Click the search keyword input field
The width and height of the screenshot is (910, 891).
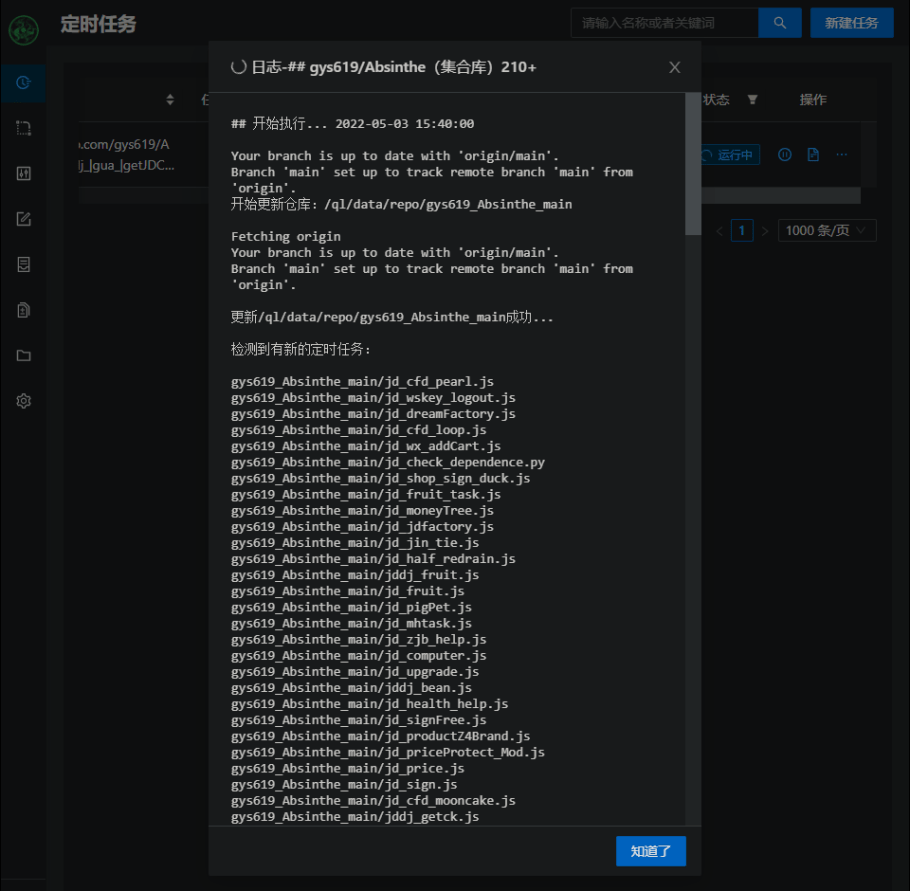pos(664,23)
